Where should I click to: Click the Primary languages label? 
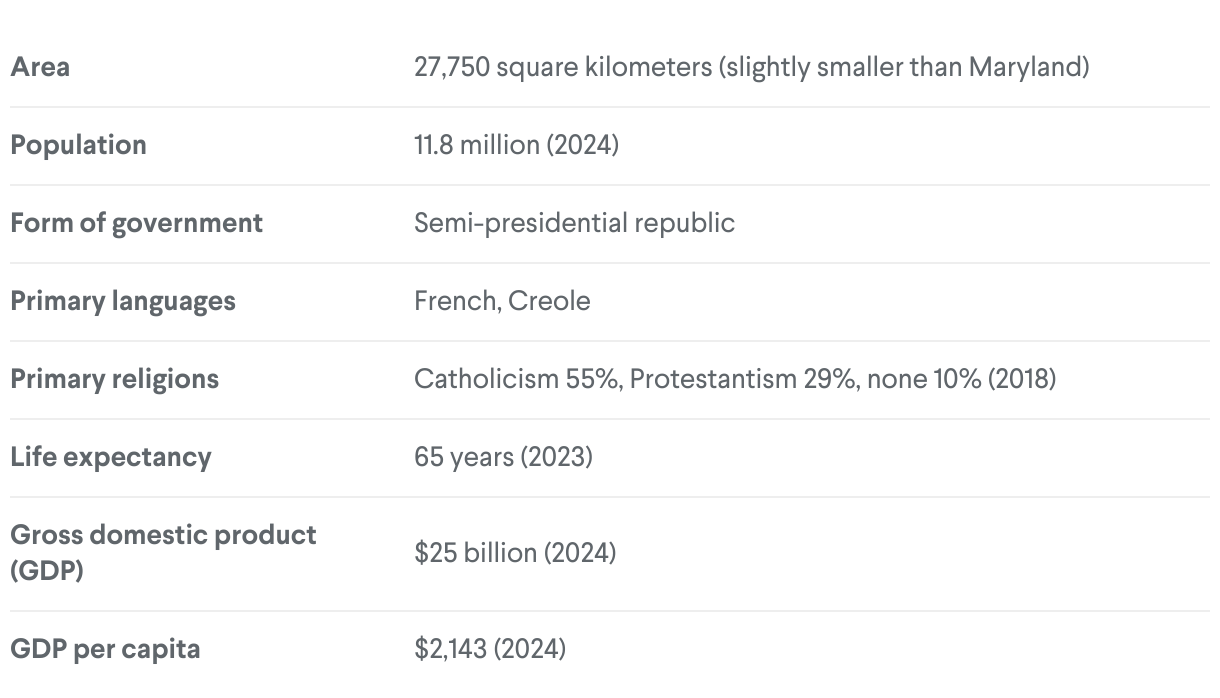coord(123,301)
